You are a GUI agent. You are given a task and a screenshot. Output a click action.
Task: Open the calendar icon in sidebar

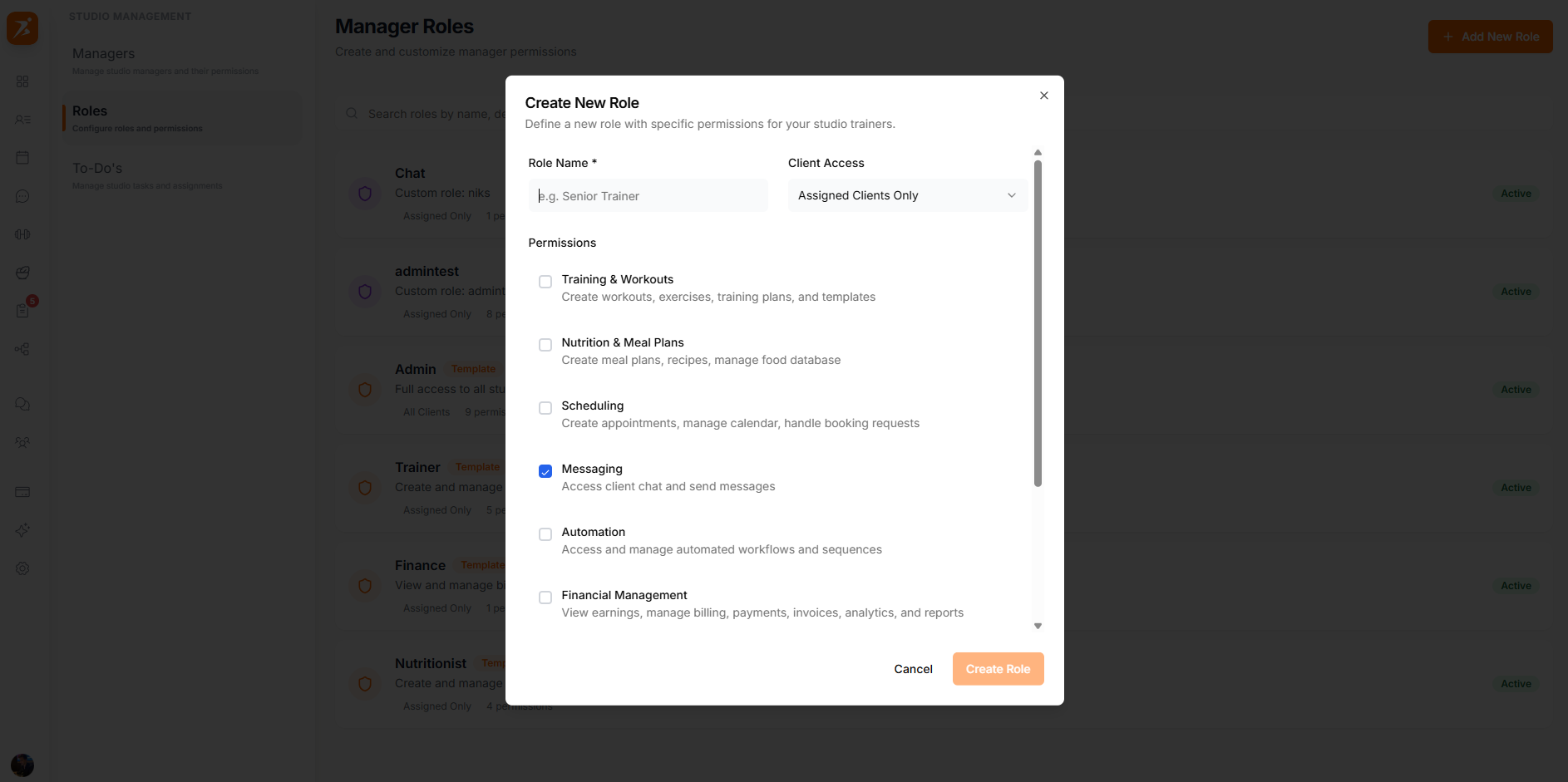[22, 158]
